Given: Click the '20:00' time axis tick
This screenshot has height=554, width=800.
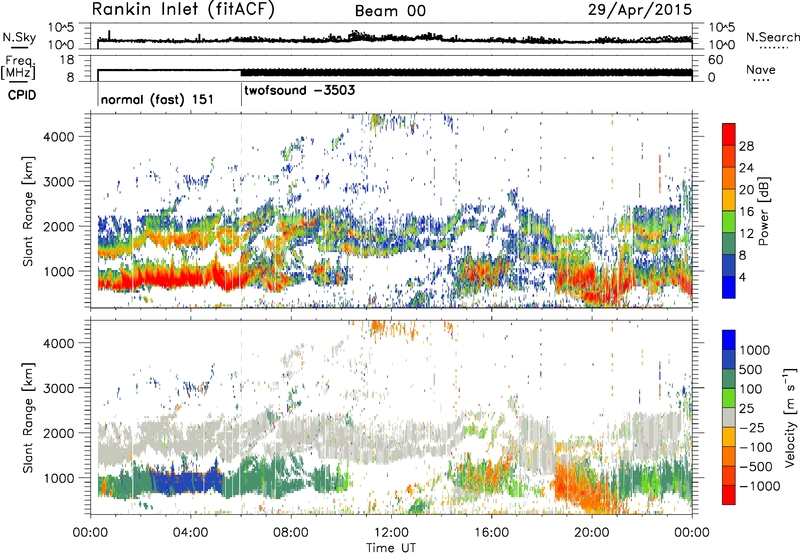Looking at the screenshot, I should coord(592,533).
